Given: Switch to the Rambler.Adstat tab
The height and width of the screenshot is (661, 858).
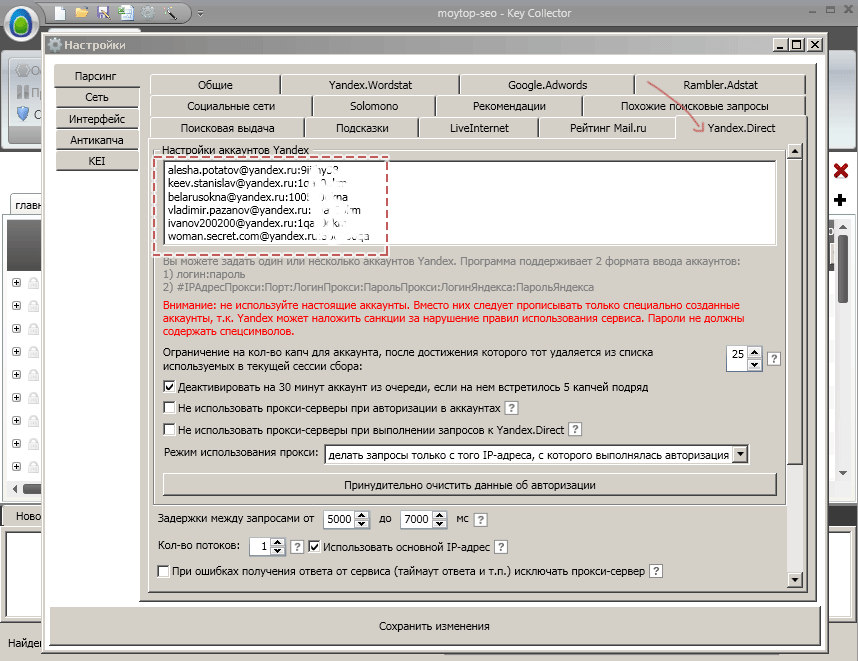Looking at the screenshot, I should [x=720, y=85].
